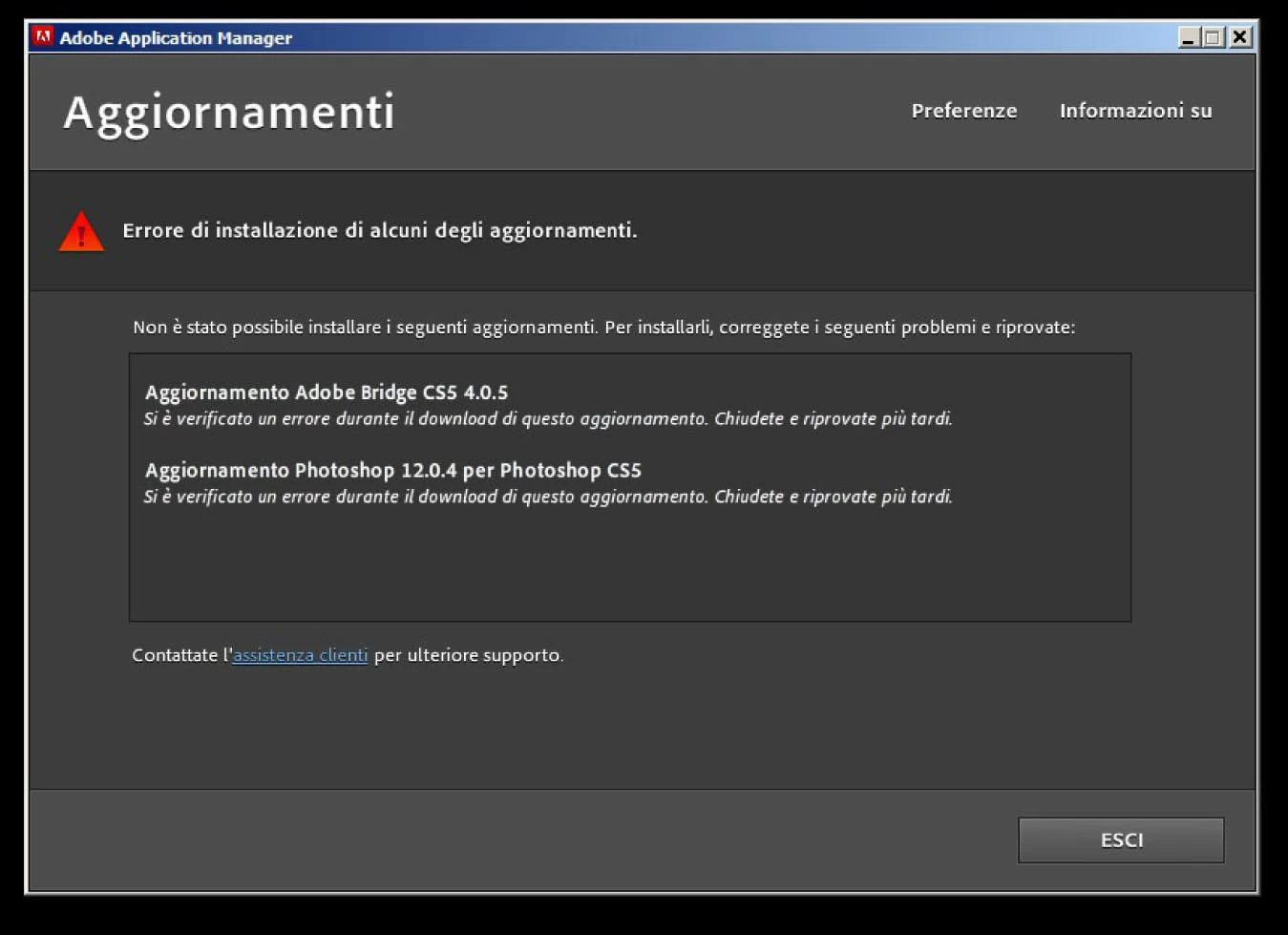Screen dimensions: 1288x935
Task: Click 'Errore di installazione di alcuni degli aggiornamenti.' message
Action: pos(380,230)
